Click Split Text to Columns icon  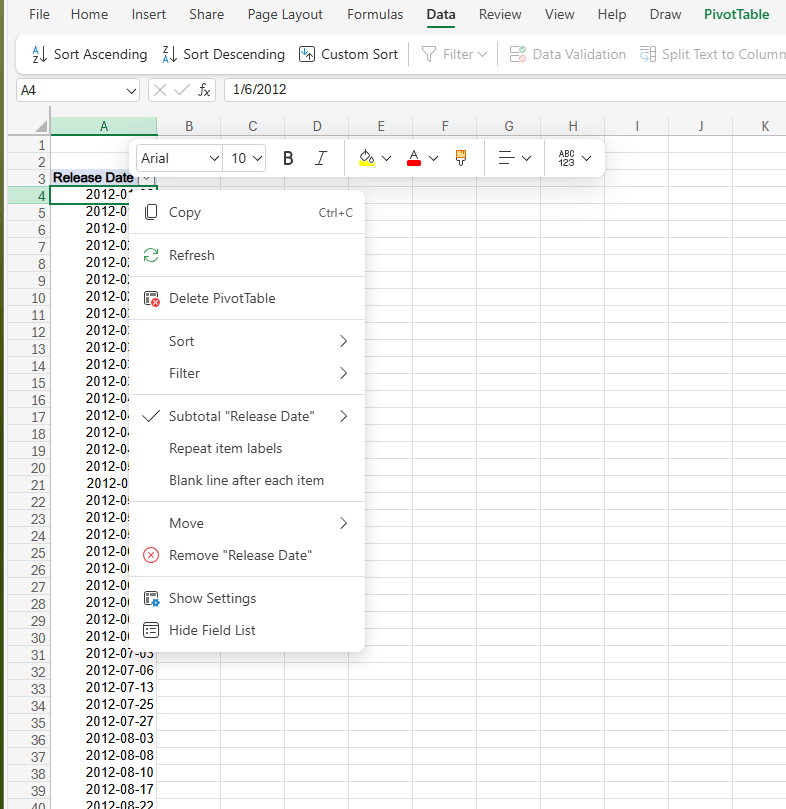click(648, 54)
